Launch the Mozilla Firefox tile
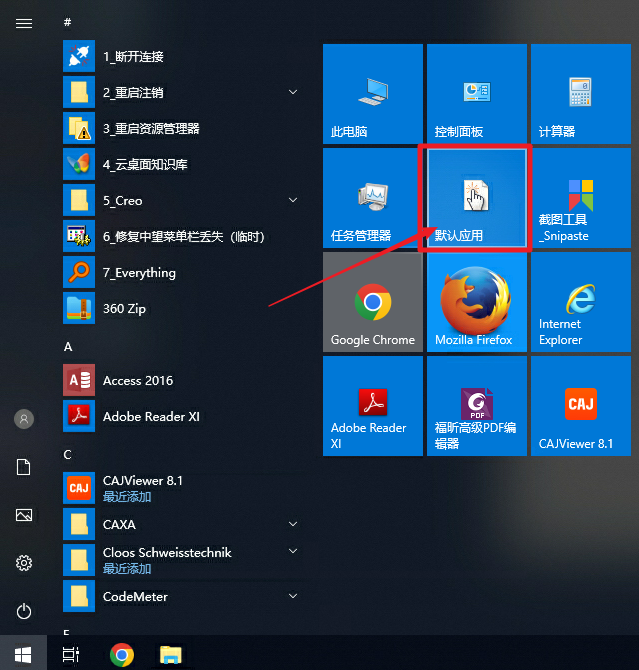Image resolution: width=639 pixels, height=670 pixels. click(475, 302)
